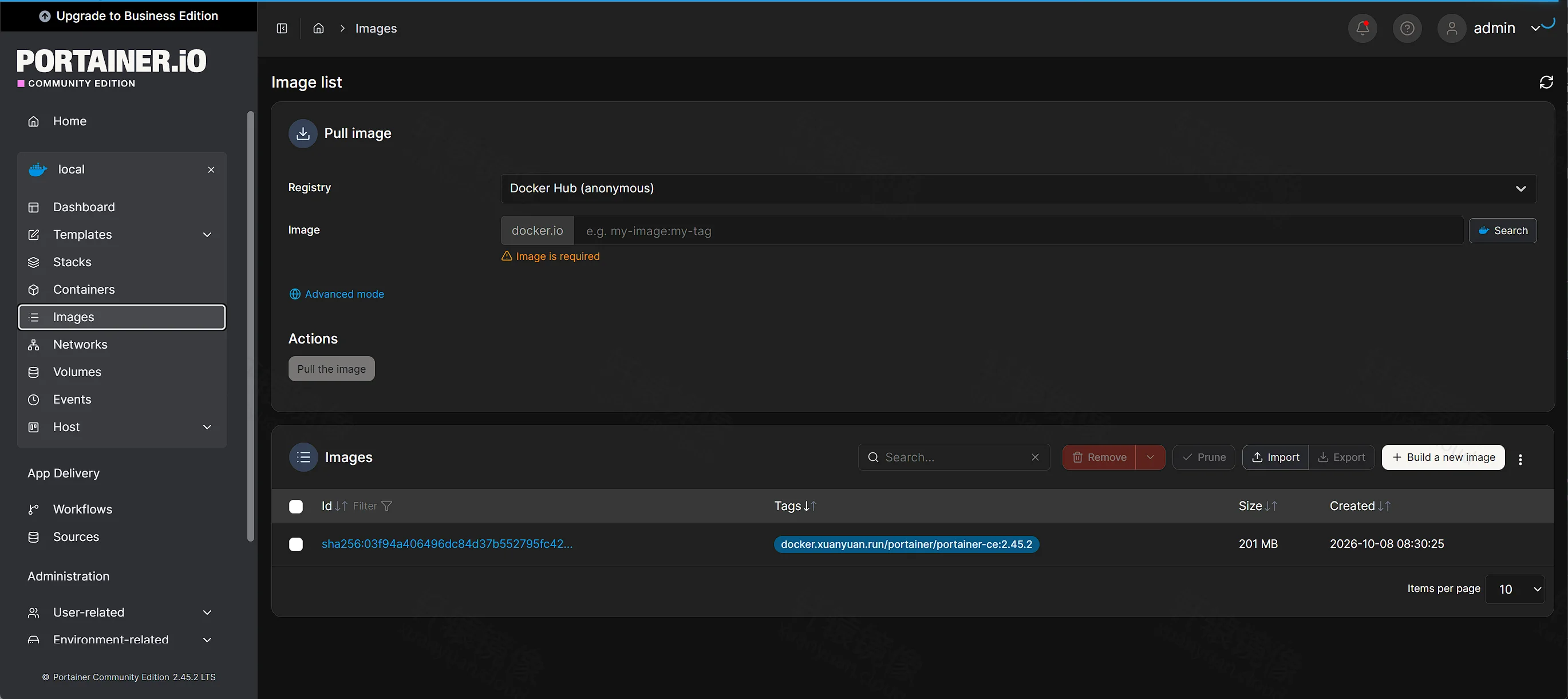Go to home via breadcrumb house icon
The height and width of the screenshot is (699, 1568).
318,29
